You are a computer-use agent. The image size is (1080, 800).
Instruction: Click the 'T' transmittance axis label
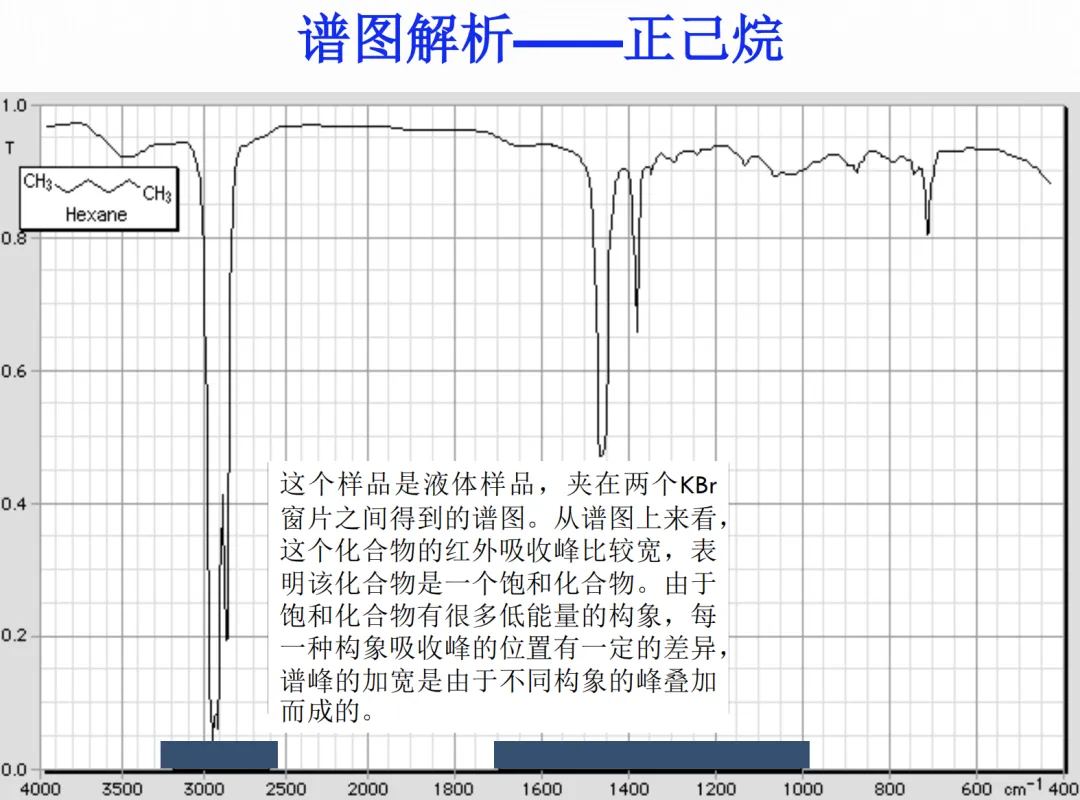click(10, 148)
